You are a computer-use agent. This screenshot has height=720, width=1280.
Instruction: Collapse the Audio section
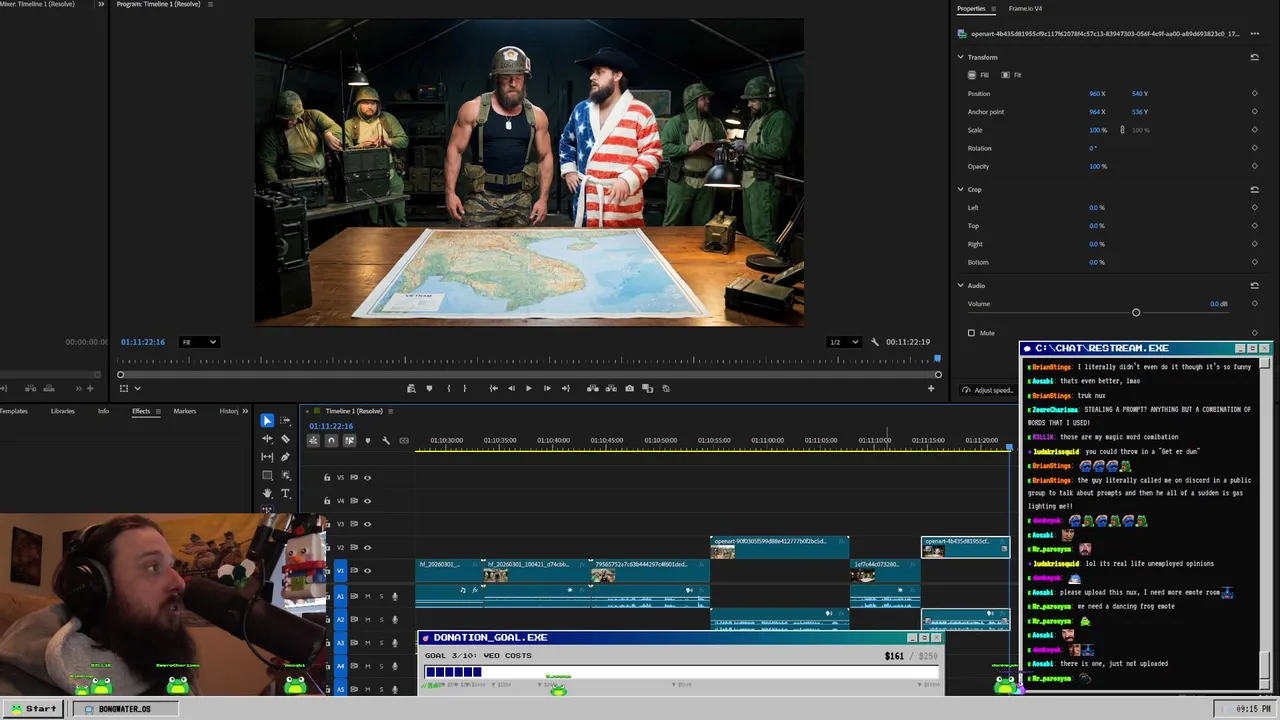[961, 285]
